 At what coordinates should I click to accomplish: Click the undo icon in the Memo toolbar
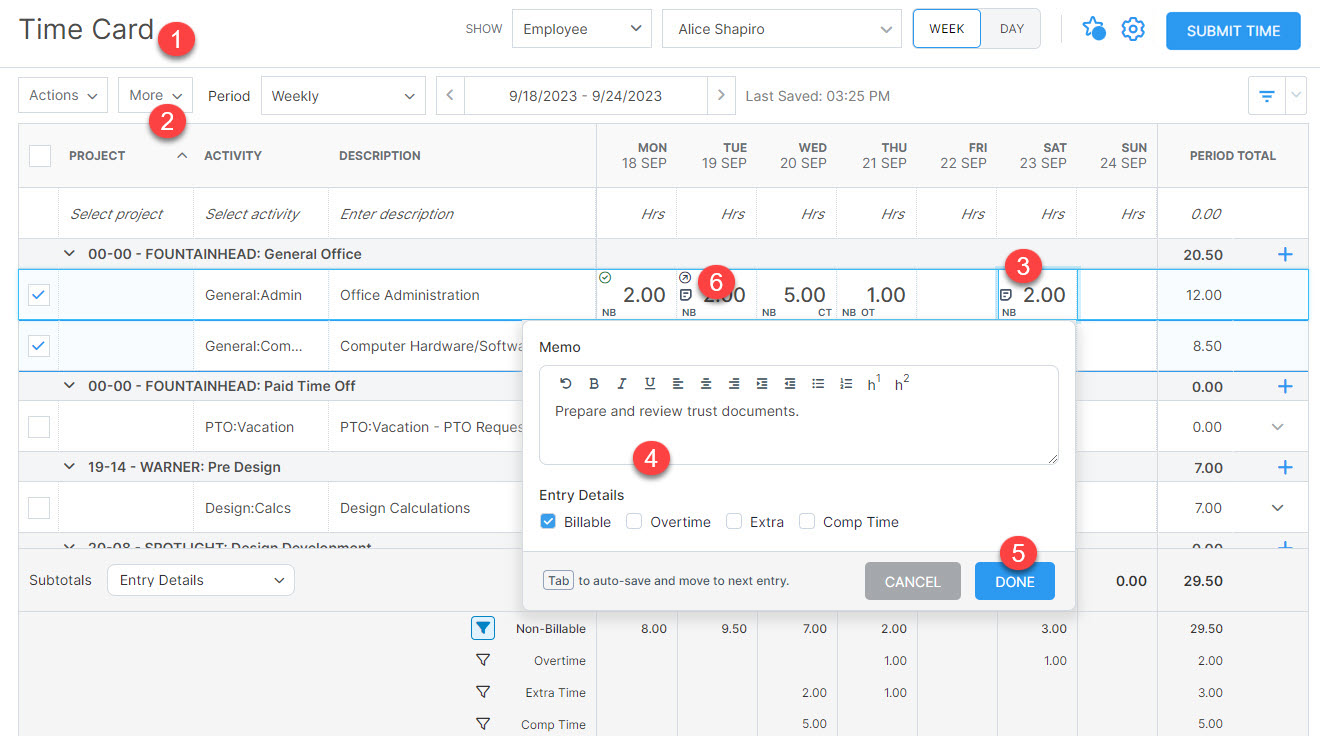566,383
